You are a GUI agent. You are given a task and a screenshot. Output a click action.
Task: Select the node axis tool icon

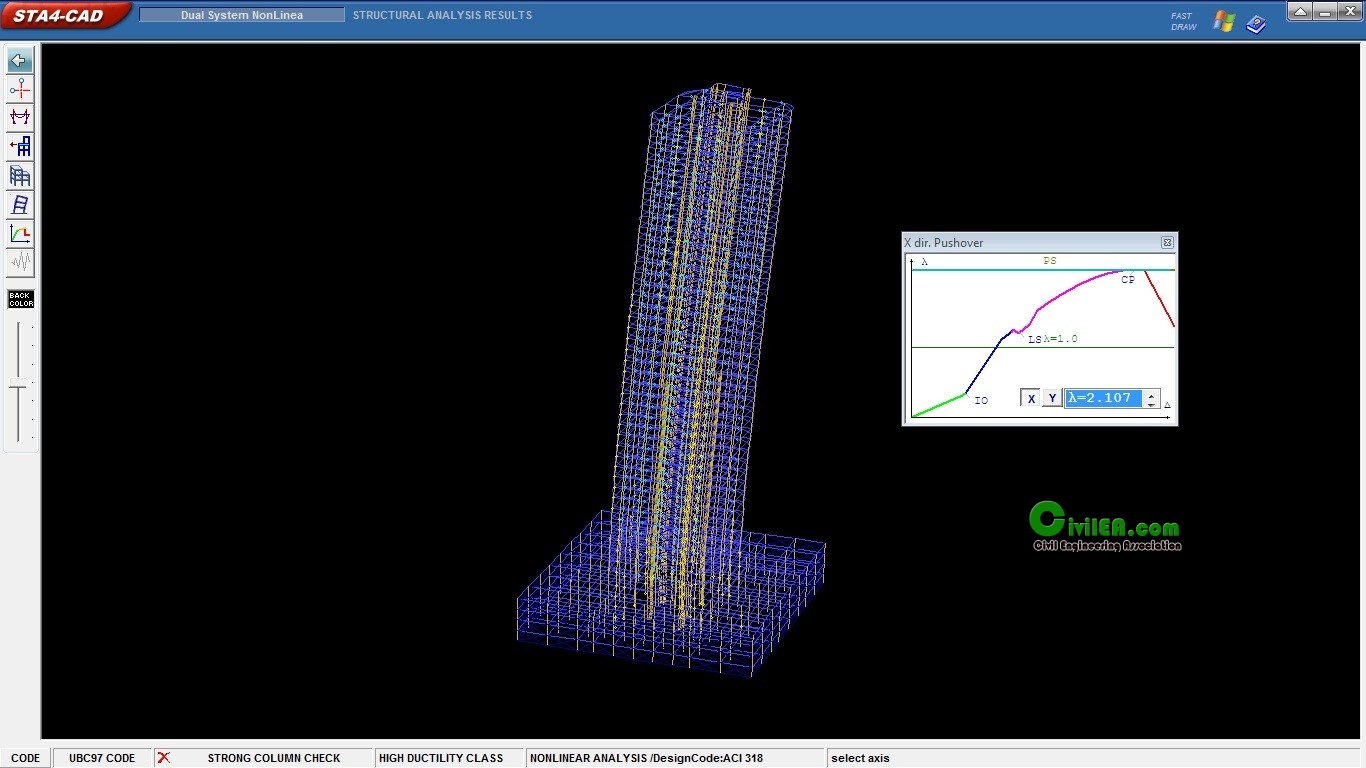(20, 89)
